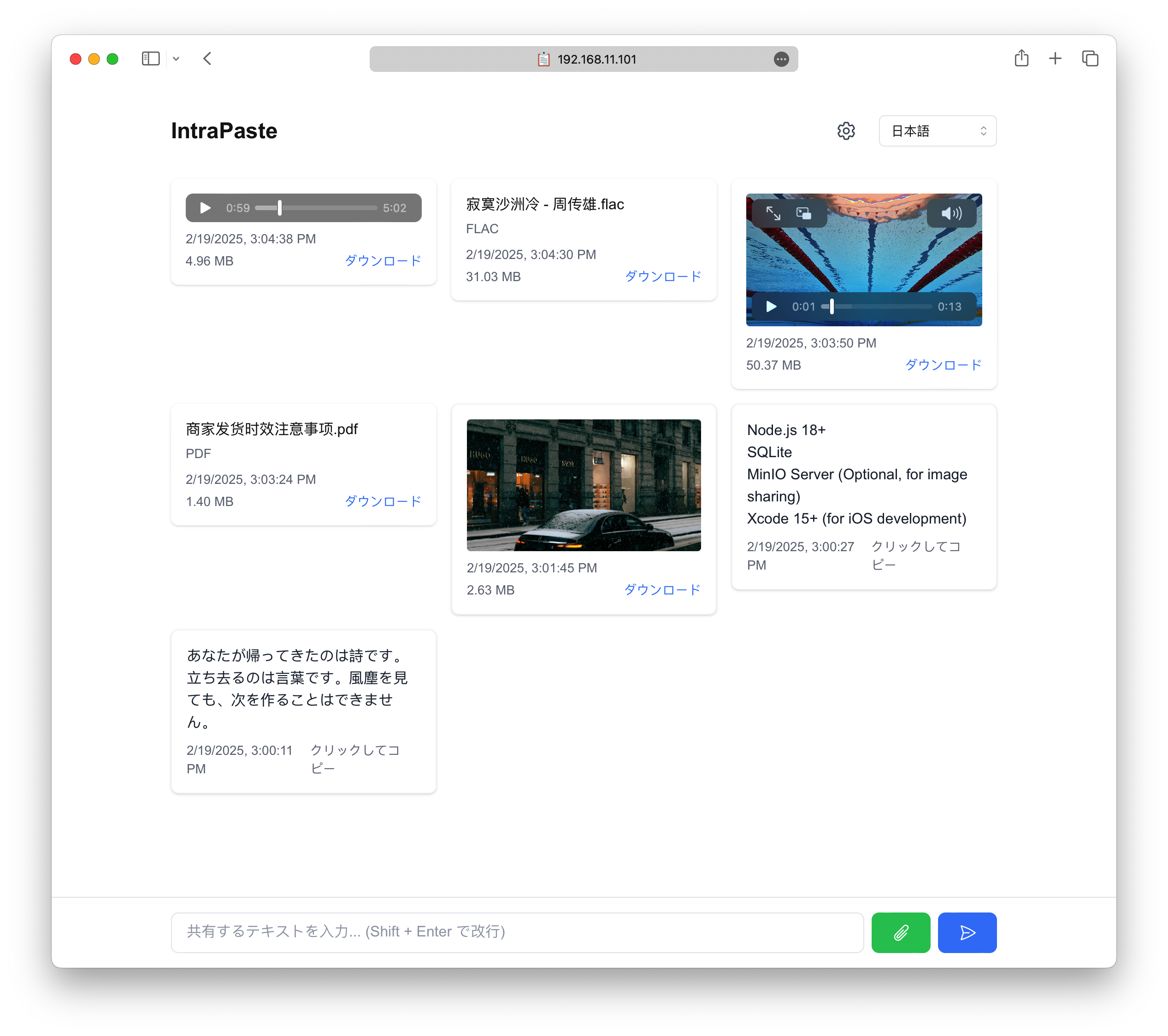The image size is (1168, 1036).
Task: Show the tab overview icon
Action: click(1090, 58)
